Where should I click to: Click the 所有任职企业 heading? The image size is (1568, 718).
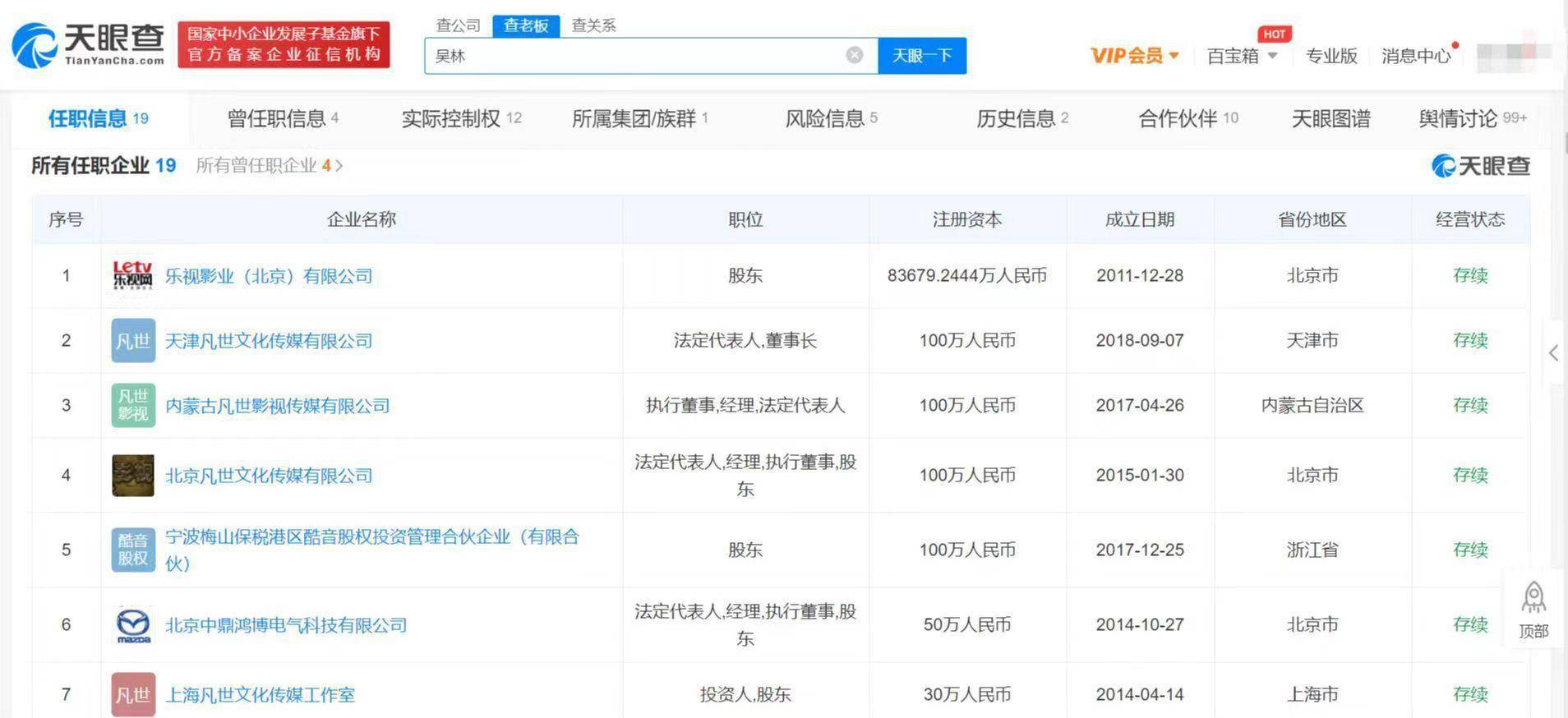(90, 166)
